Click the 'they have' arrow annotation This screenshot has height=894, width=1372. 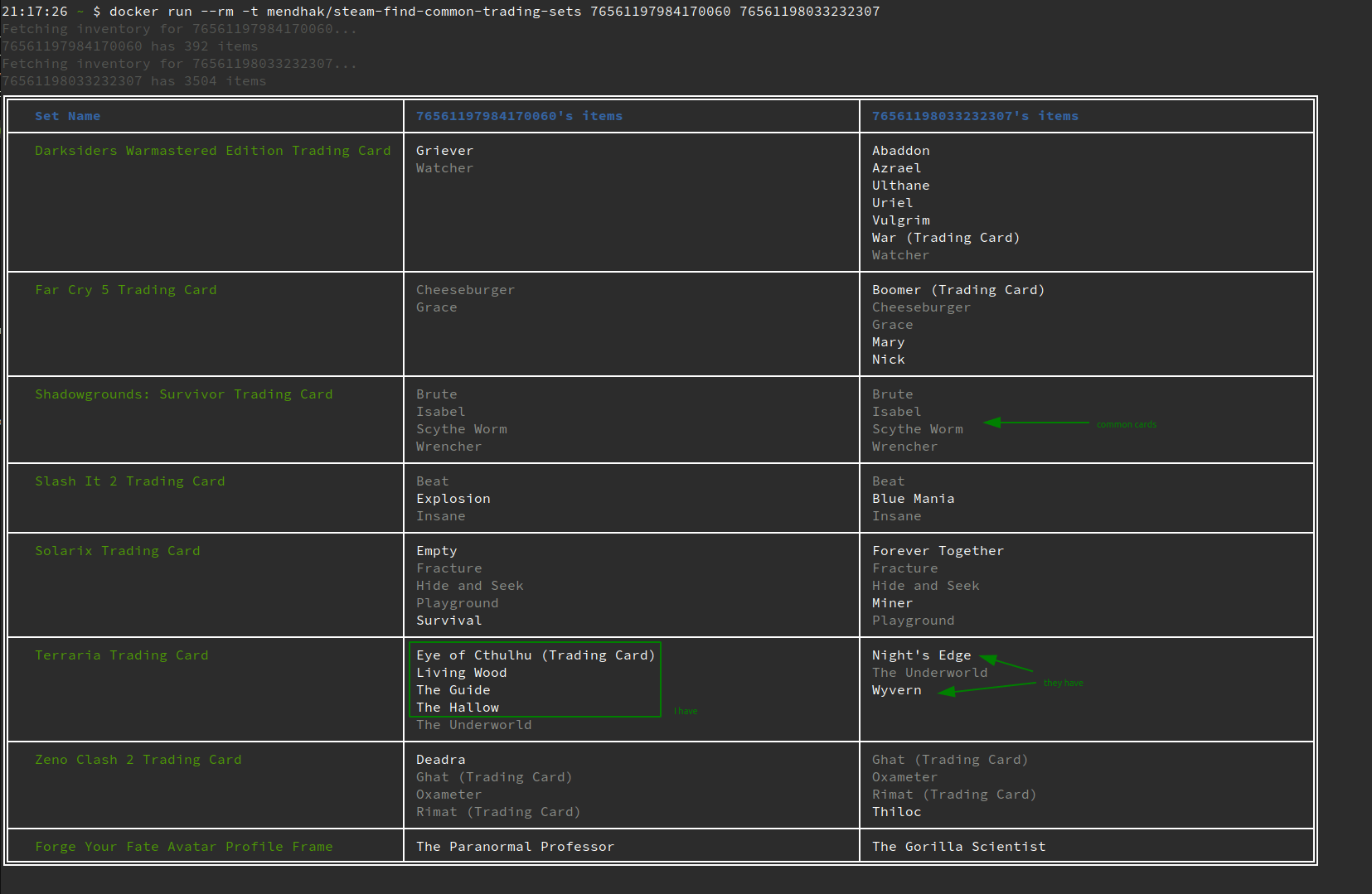[1062, 683]
